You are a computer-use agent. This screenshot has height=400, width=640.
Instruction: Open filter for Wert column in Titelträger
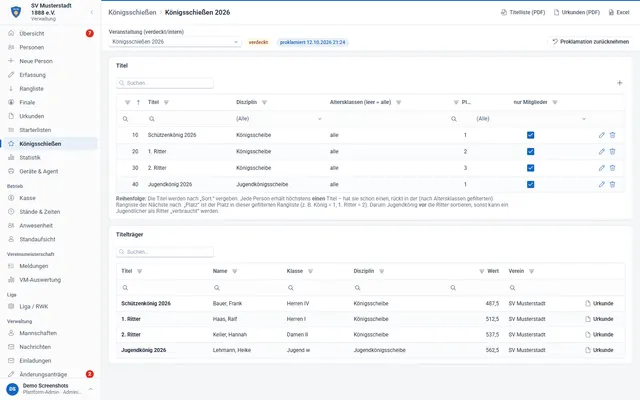[482, 271]
